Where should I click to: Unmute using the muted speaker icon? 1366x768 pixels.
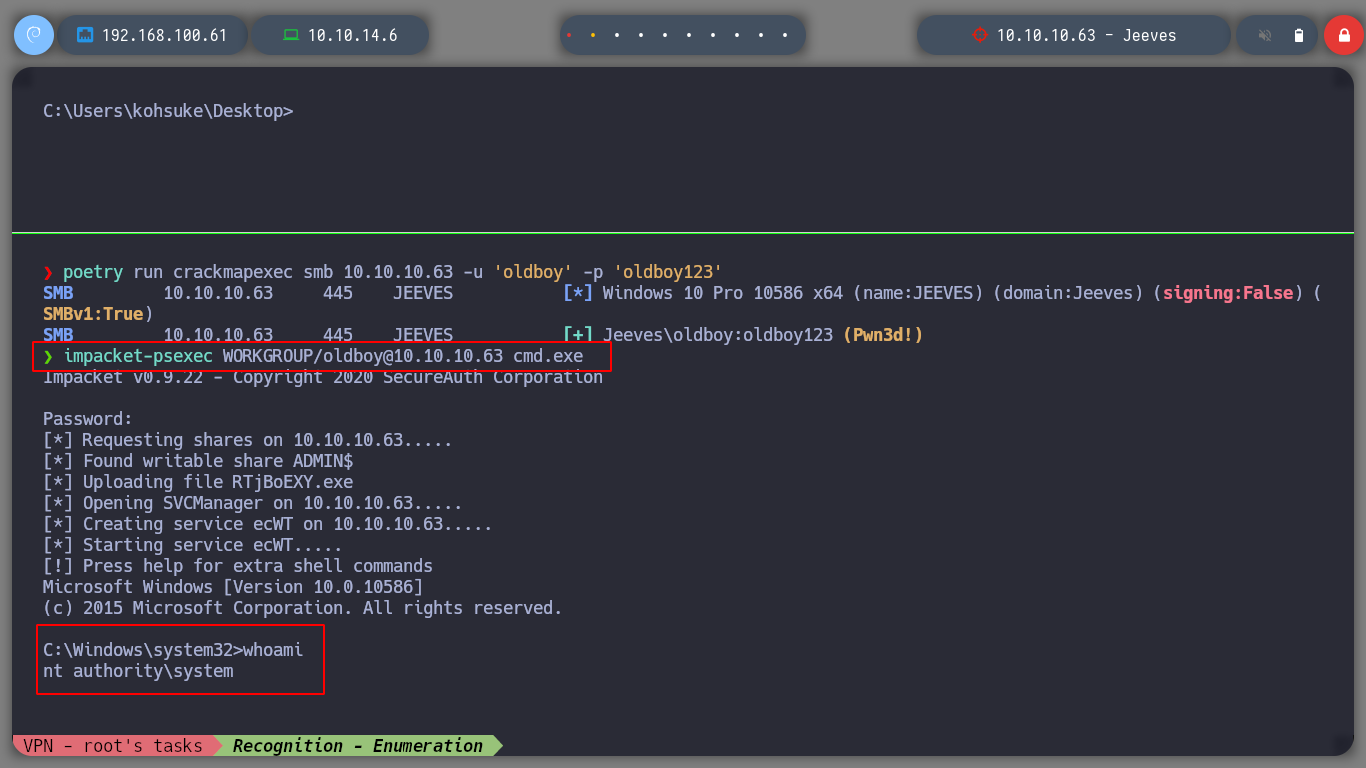tap(1265, 35)
